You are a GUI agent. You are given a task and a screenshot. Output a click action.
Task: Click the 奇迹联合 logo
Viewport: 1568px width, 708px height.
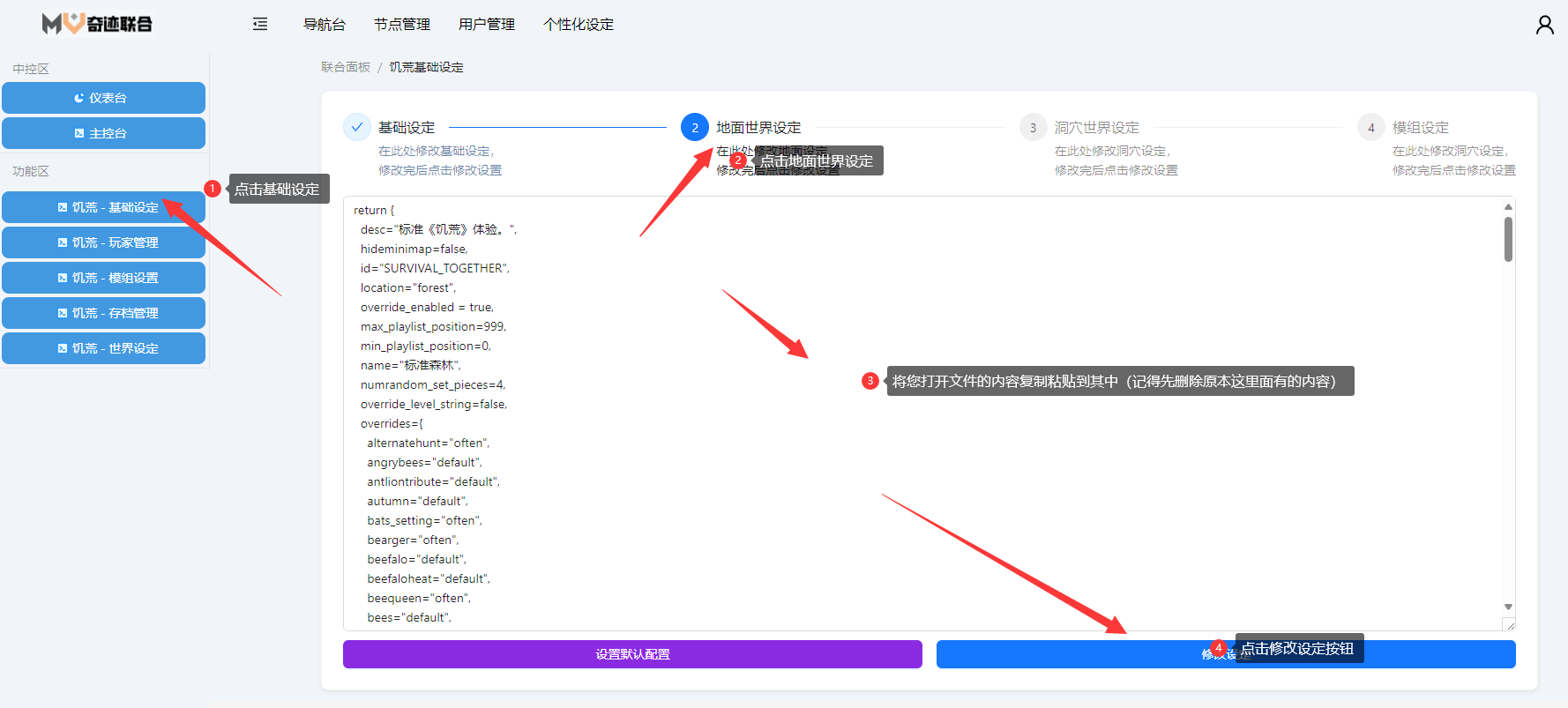tap(97, 24)
